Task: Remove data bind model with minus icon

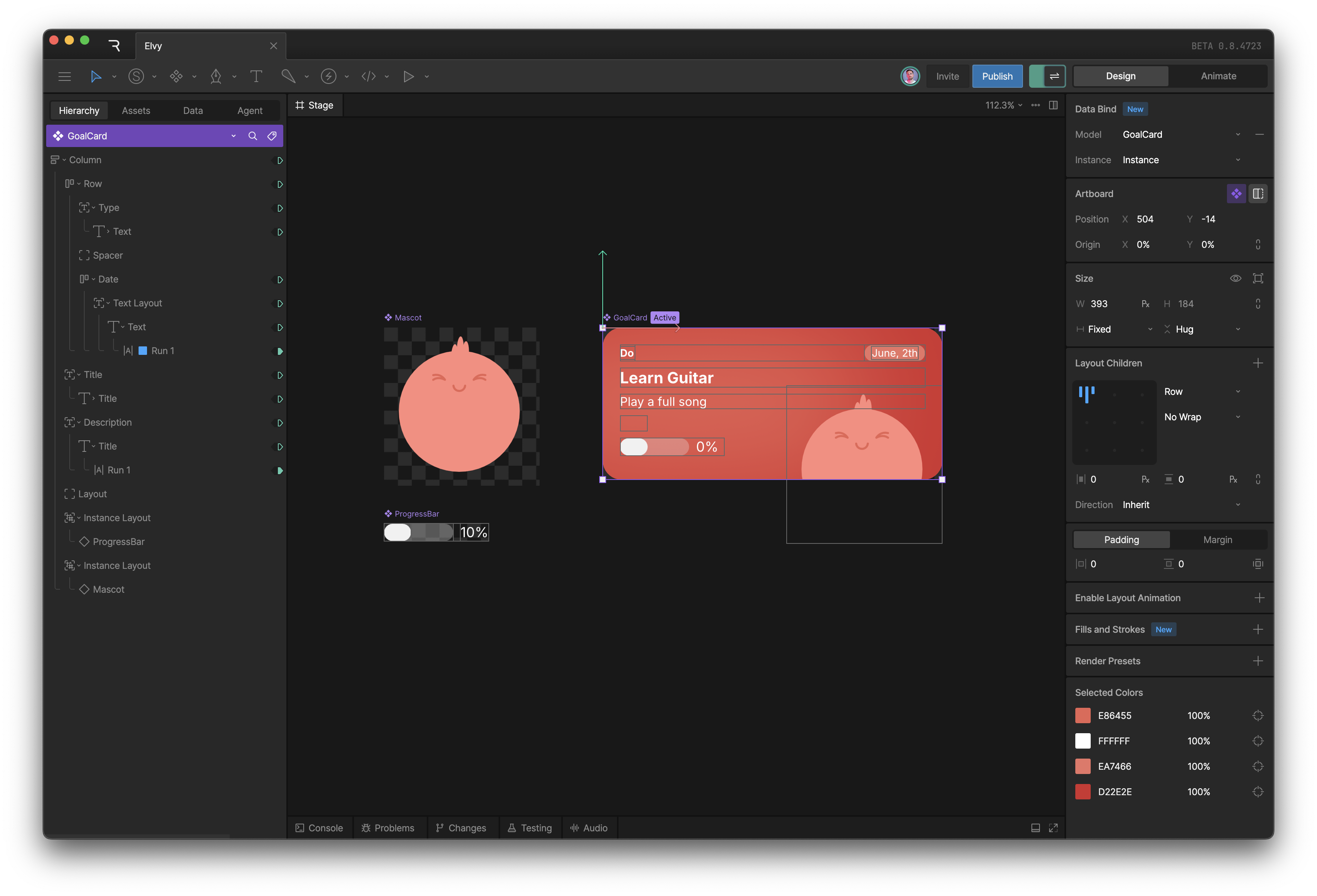Action: pyautogui.click(x=1259, y=135)
